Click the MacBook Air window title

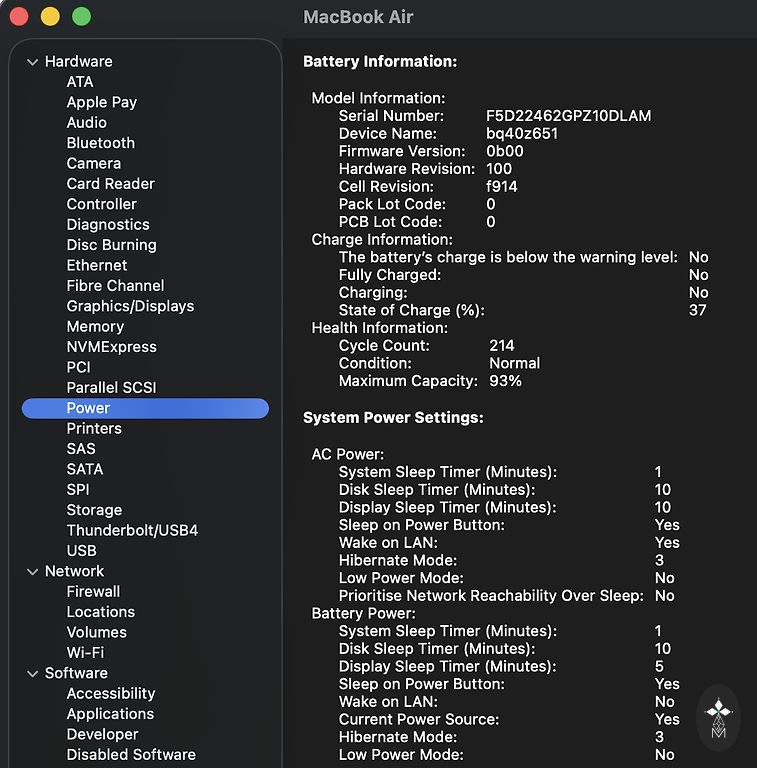(358, 18)
